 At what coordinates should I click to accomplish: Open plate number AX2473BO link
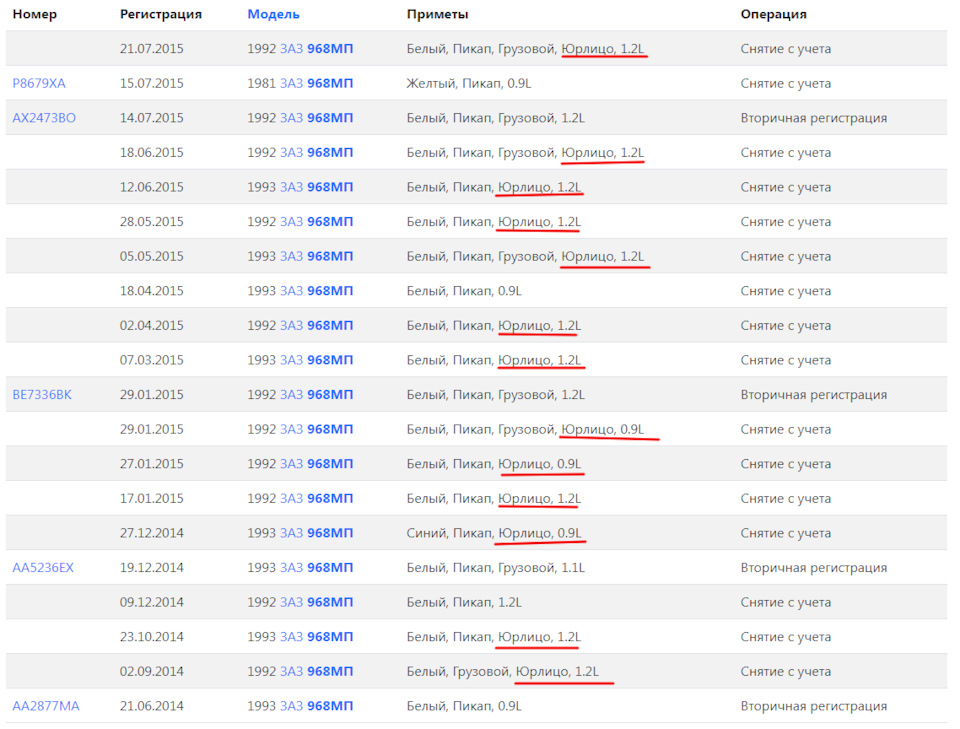(x=44, y=118)
